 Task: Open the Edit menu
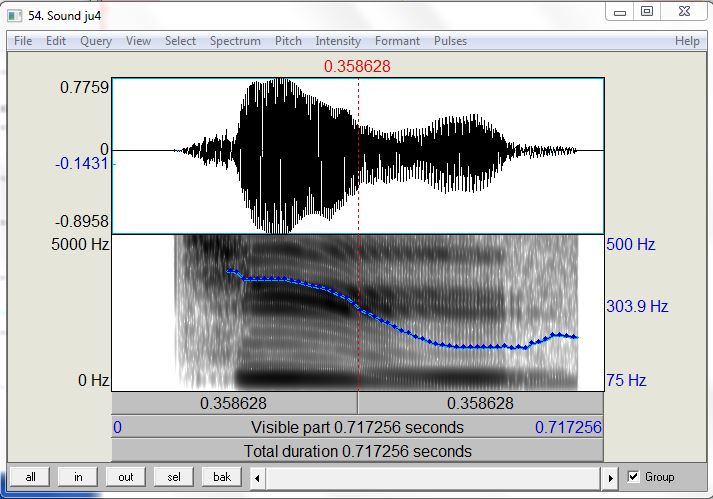[x=56, y=41]
